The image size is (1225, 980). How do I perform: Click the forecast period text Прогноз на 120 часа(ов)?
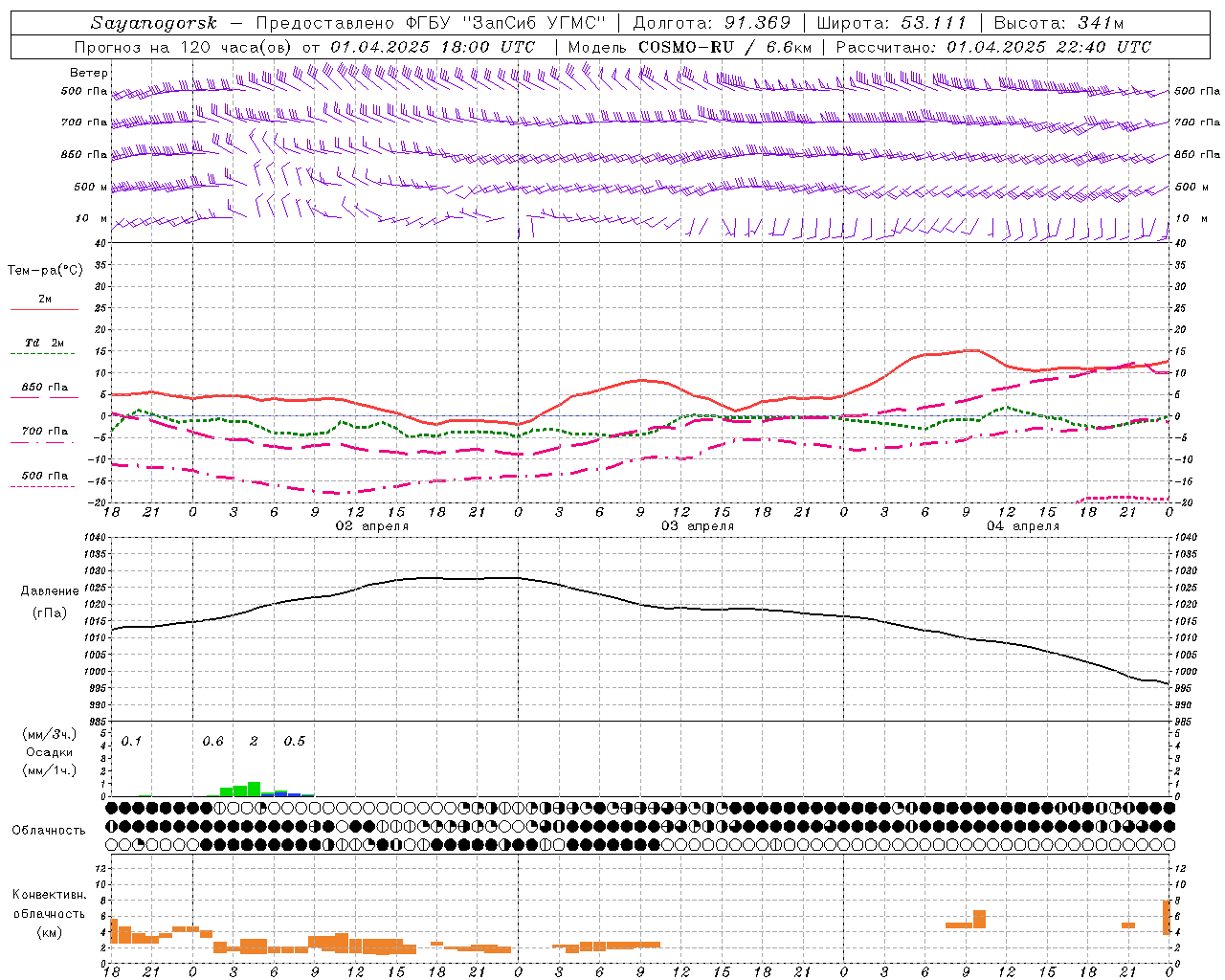pyautogui.click(x=185, y=47)
